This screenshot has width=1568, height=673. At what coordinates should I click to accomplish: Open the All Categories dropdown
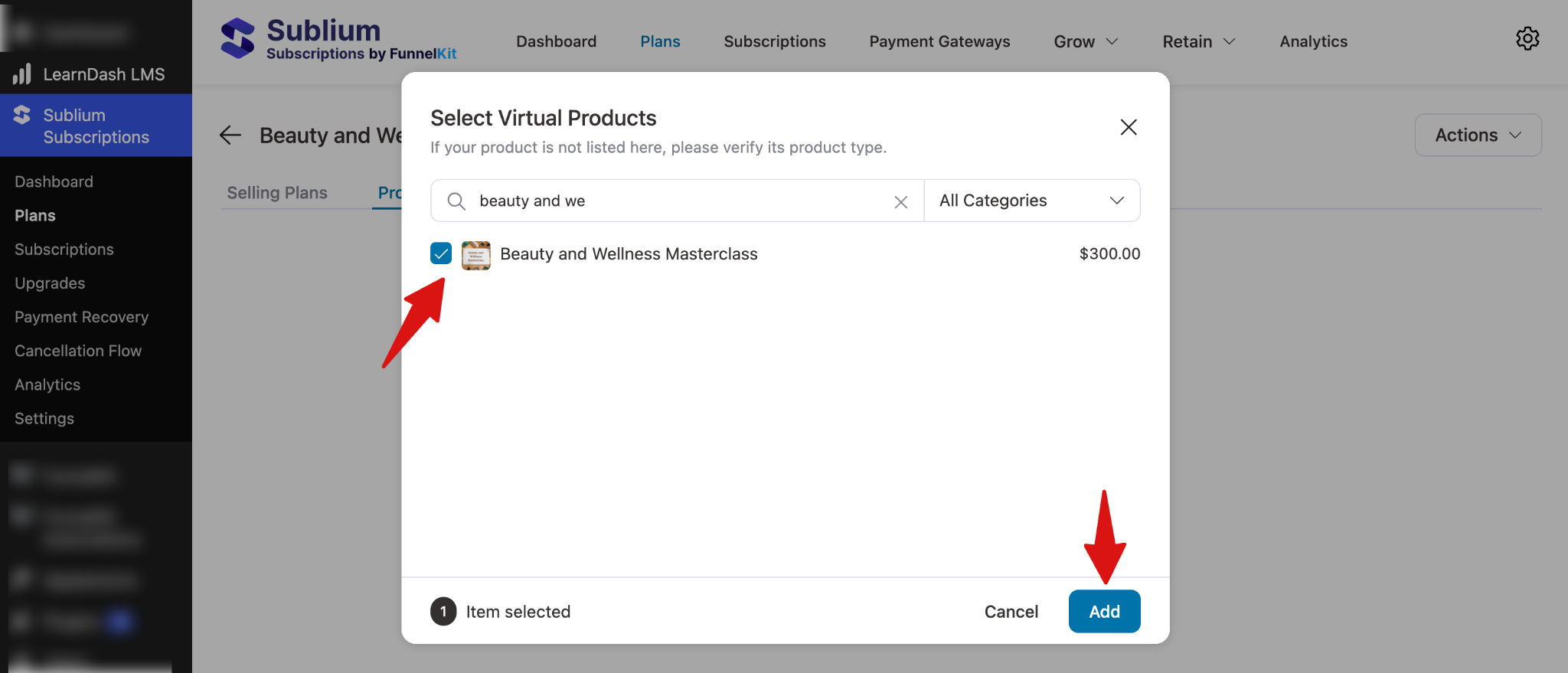click(x=1032, y=201)
